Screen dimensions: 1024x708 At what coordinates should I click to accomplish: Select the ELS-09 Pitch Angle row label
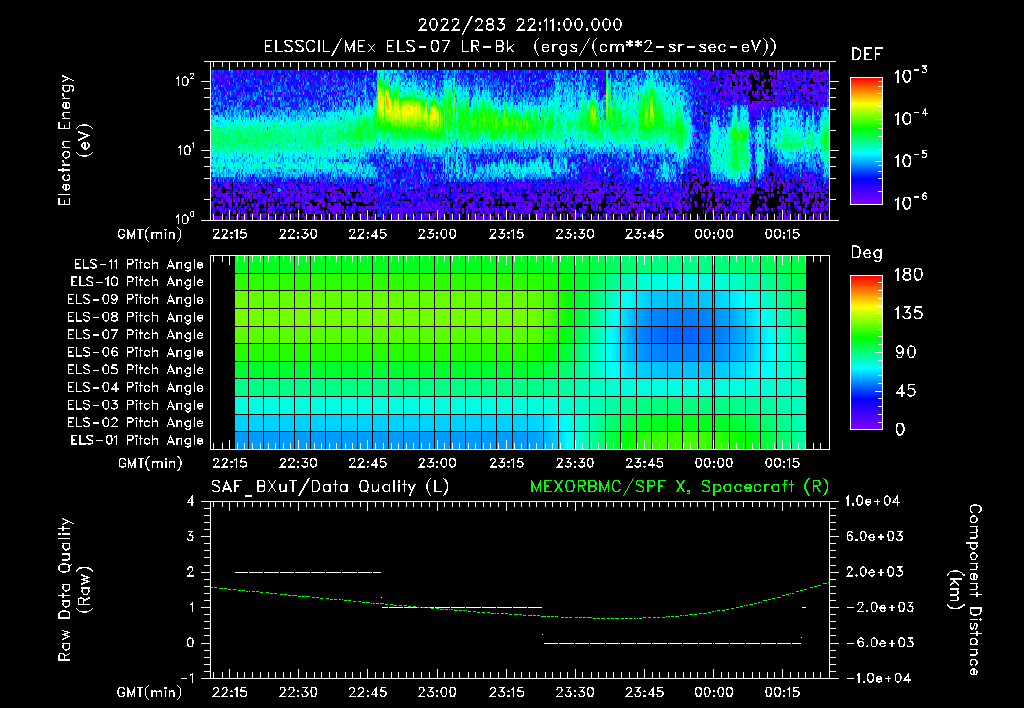(x=136, y=300)
